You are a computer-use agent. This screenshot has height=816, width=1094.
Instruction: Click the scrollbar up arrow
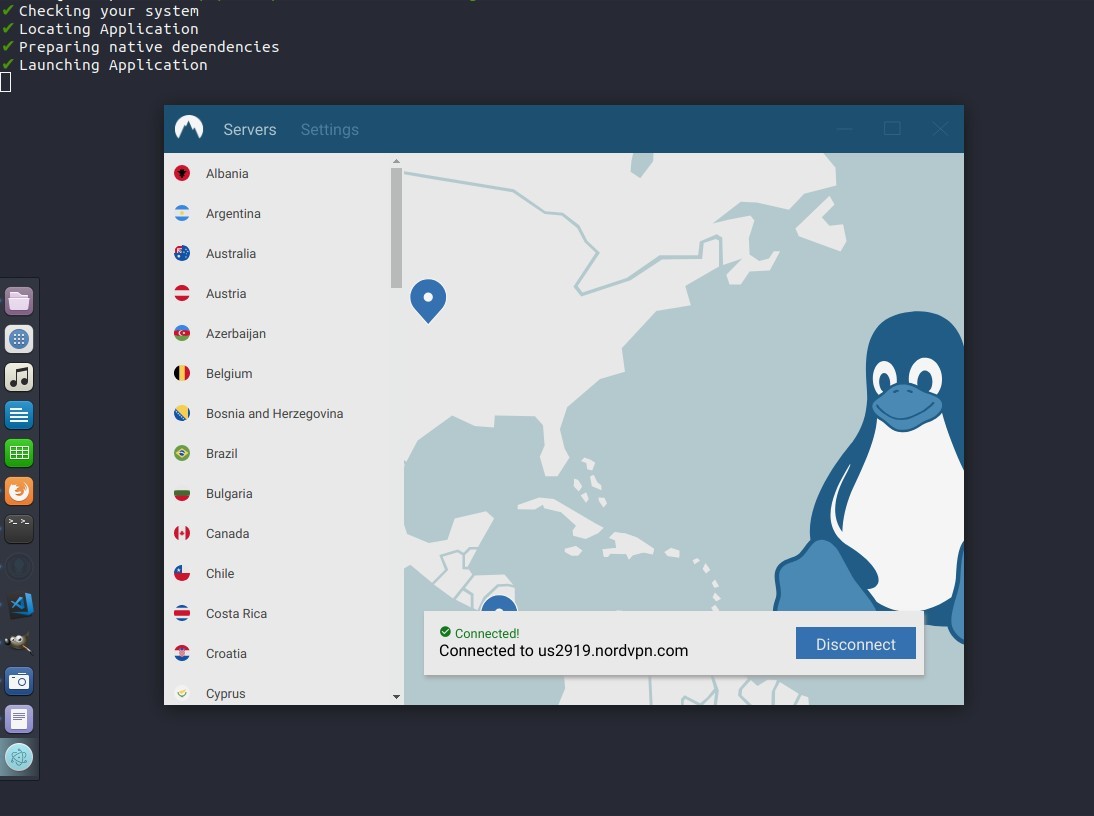pyautogui.click(x=396, y=161)
